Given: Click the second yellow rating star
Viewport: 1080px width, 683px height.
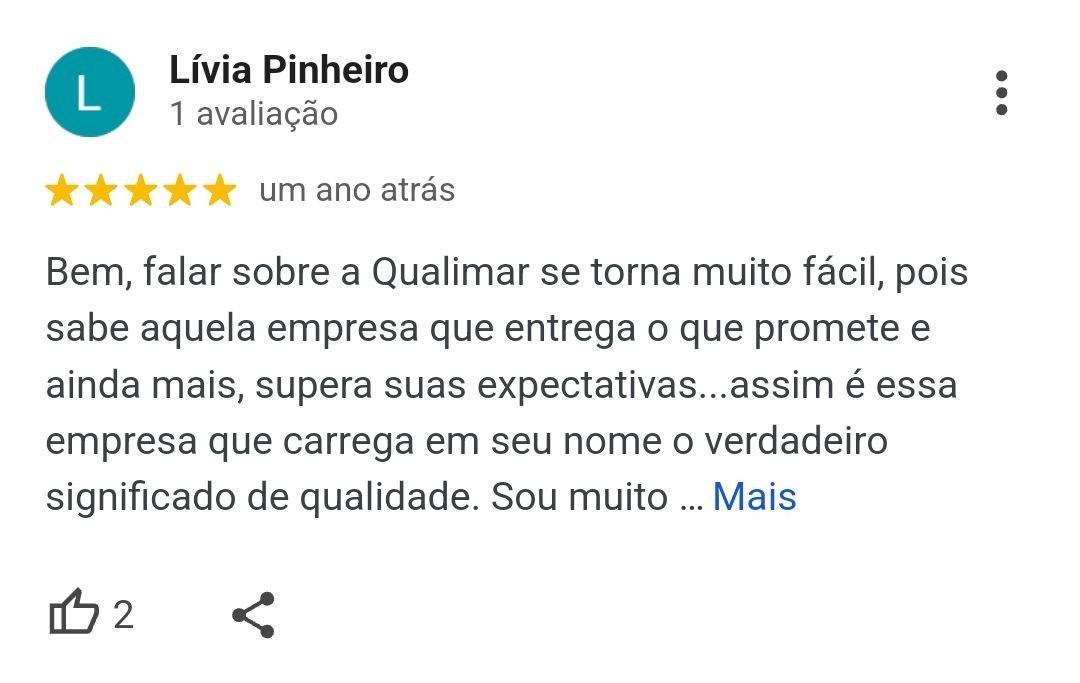Looking at the screenshot, I should [x=101, y=190].
